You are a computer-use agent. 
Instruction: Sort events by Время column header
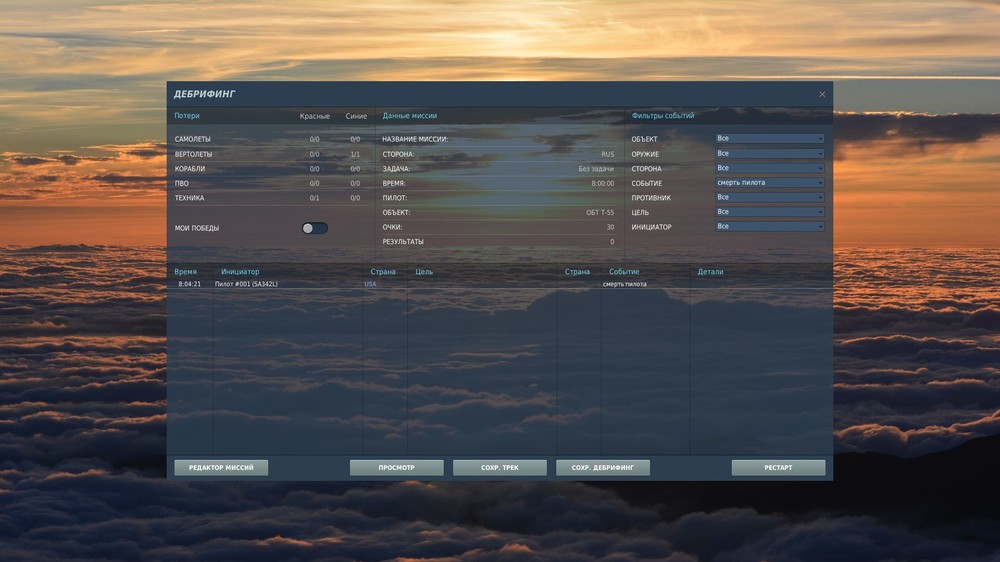click(186, 272)
